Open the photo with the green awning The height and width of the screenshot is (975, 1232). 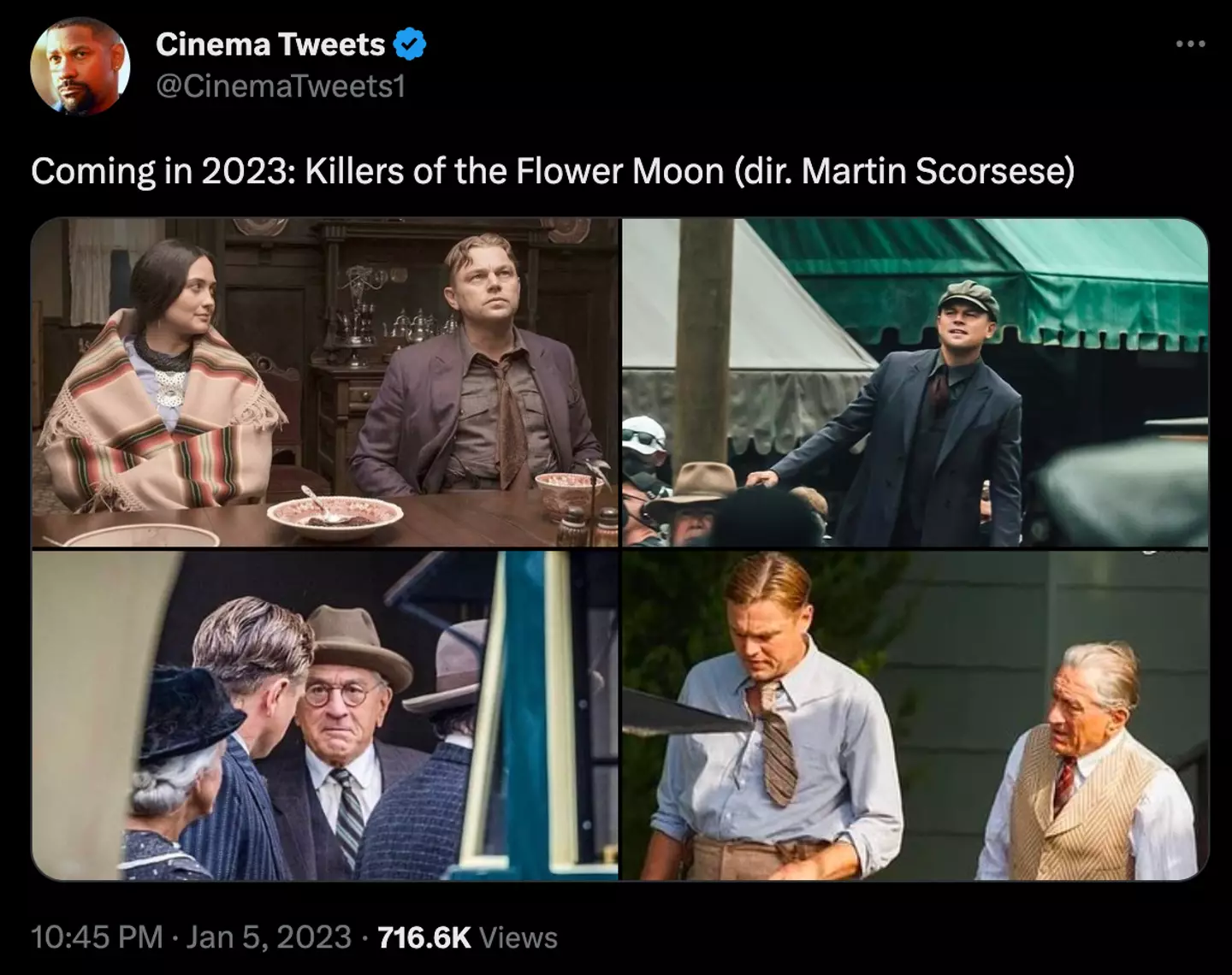pyautogui.click(x=915, y=382)
